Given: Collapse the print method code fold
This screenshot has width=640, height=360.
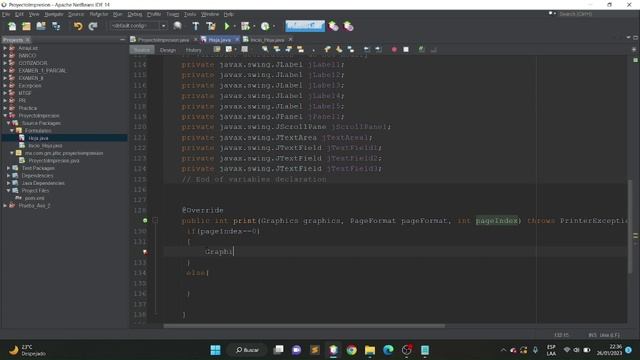Looking at the screenshot, I should tap(155, 220).
